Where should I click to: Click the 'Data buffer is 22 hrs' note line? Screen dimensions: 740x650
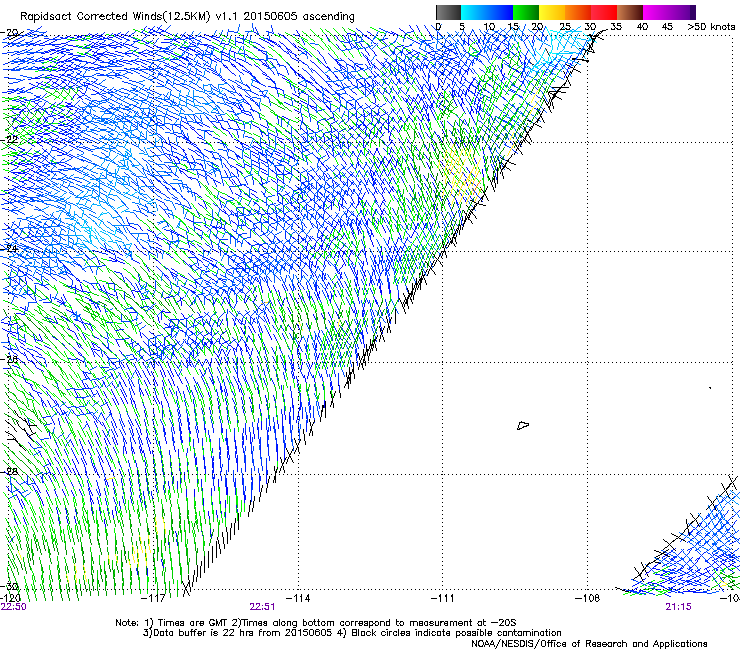(x=352, y=633)
